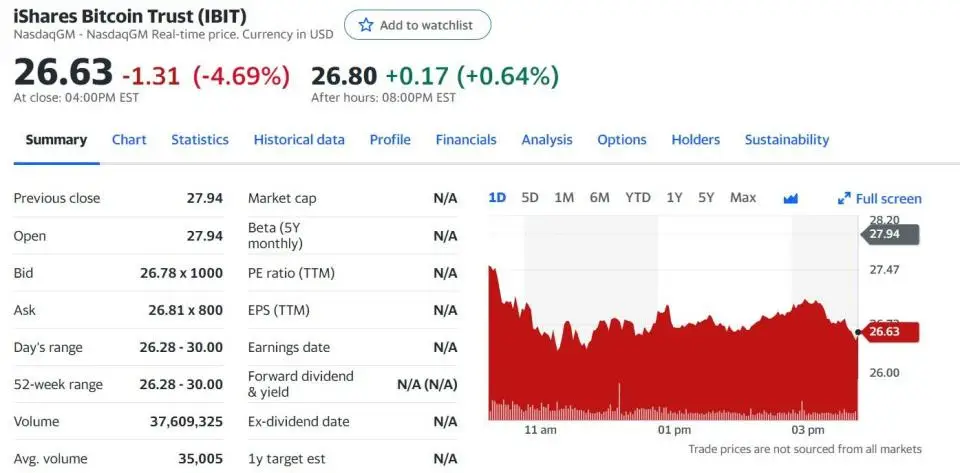Click the Full screen expand arrows icon
Screen dimensions: 960x473
(844, 199)
